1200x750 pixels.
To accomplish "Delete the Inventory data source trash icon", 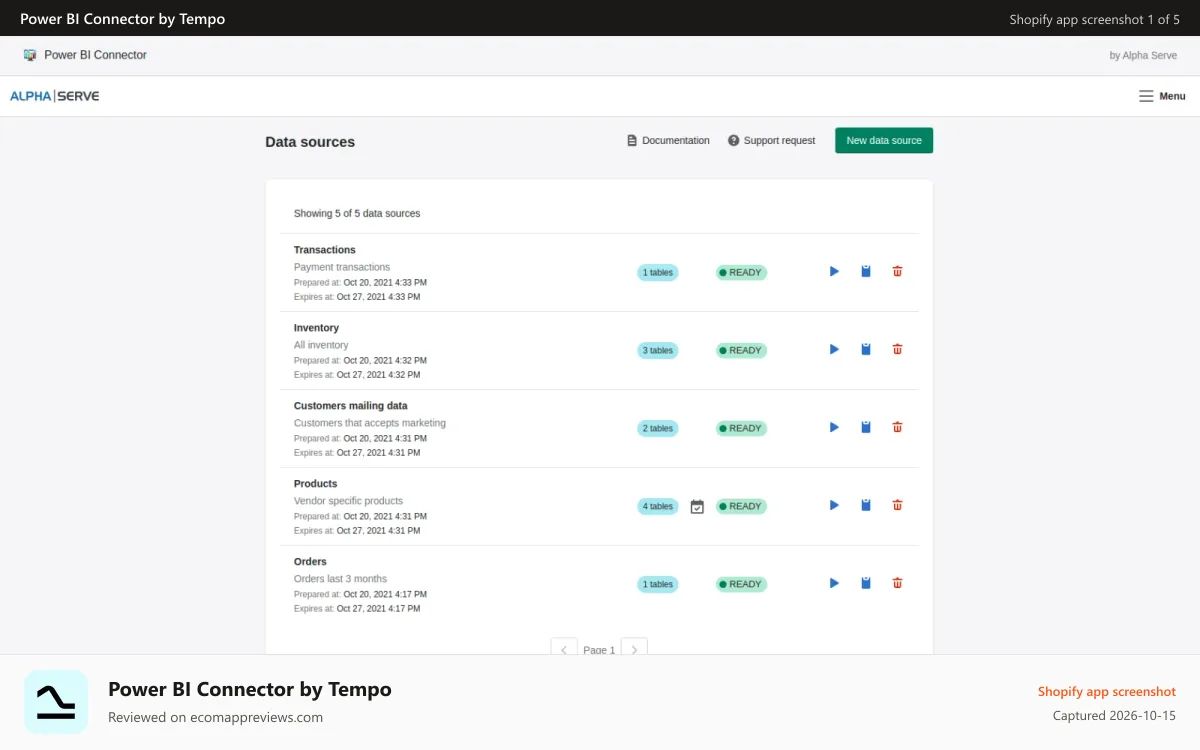I will click(x=897, y=349).
